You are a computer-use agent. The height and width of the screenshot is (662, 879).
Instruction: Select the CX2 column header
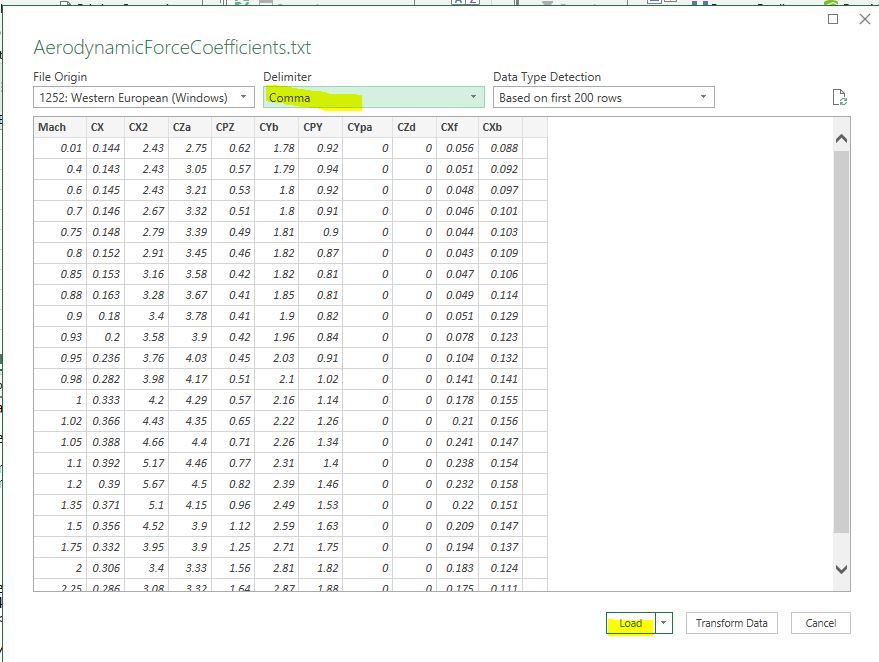pyautogui.click(x=138, y=127)
